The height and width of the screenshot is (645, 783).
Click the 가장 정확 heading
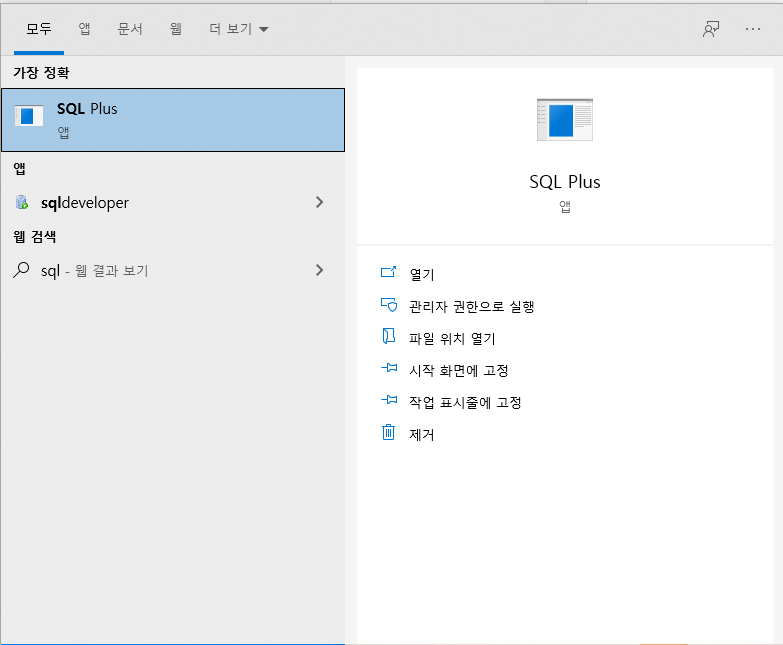click(41, 73)
